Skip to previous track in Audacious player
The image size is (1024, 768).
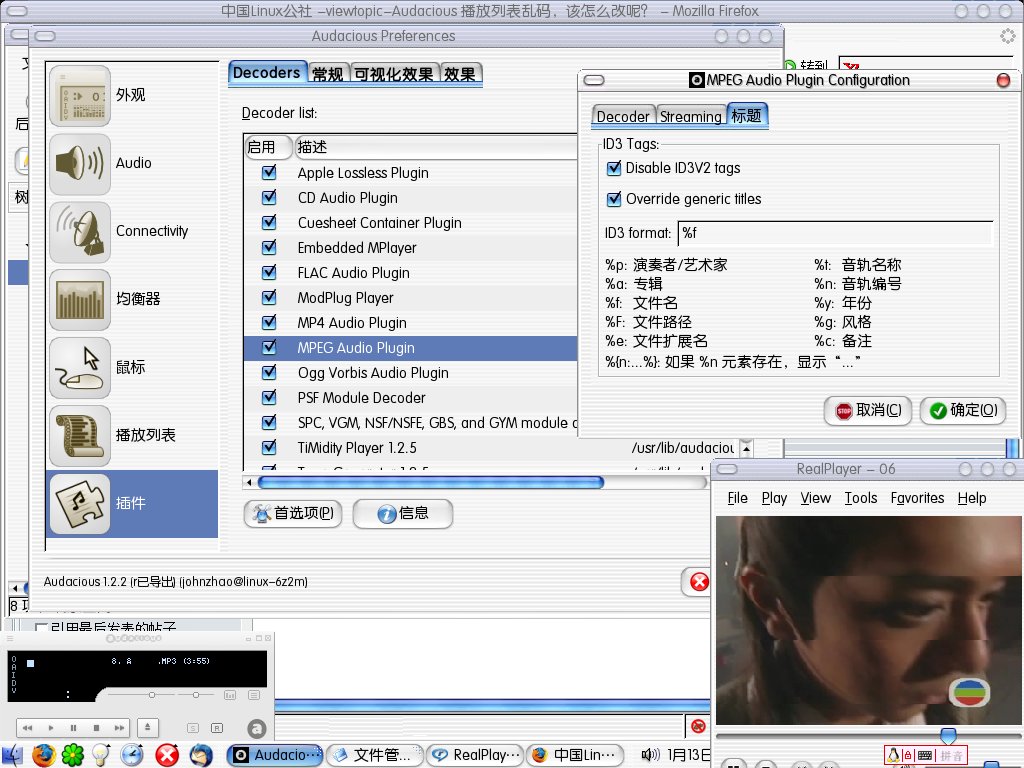[27, 728]
